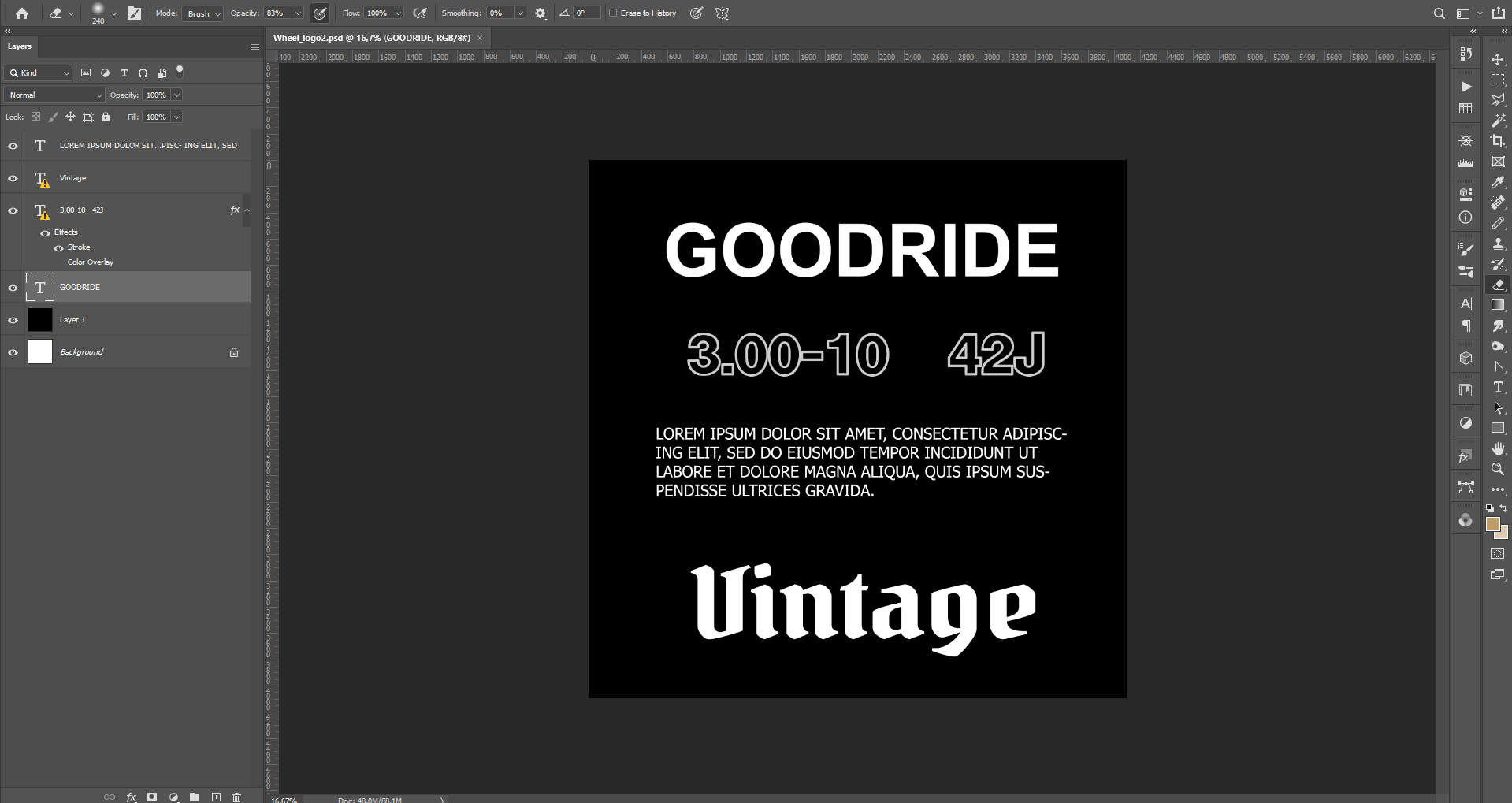This screenshot has height=803, width=1512.
Task: Set the background color swatch
Action: [1503, 533]
